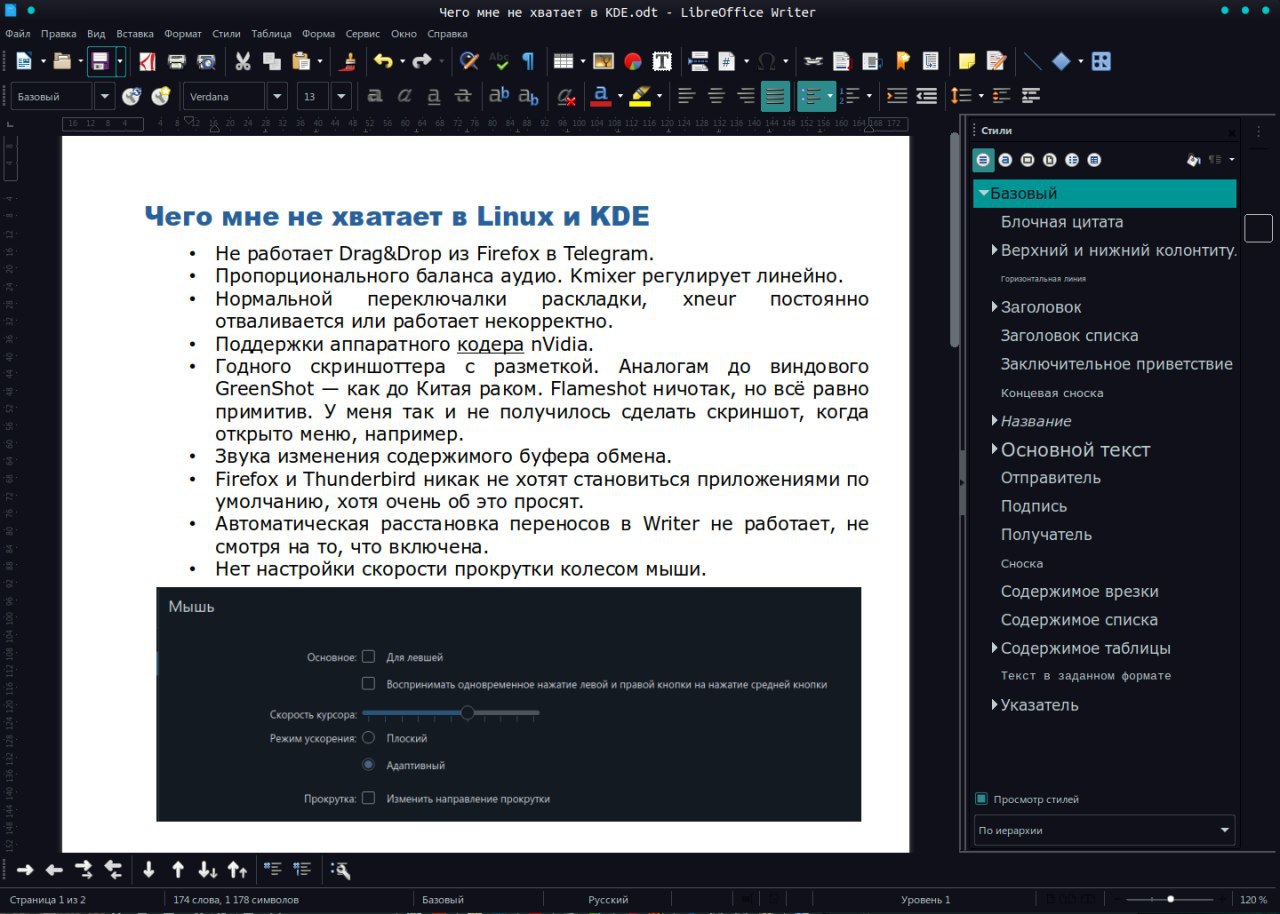Open the Verdana font name dropdown arrow
The height and width of the screenshot is (914, 1280).
(278, 97)
